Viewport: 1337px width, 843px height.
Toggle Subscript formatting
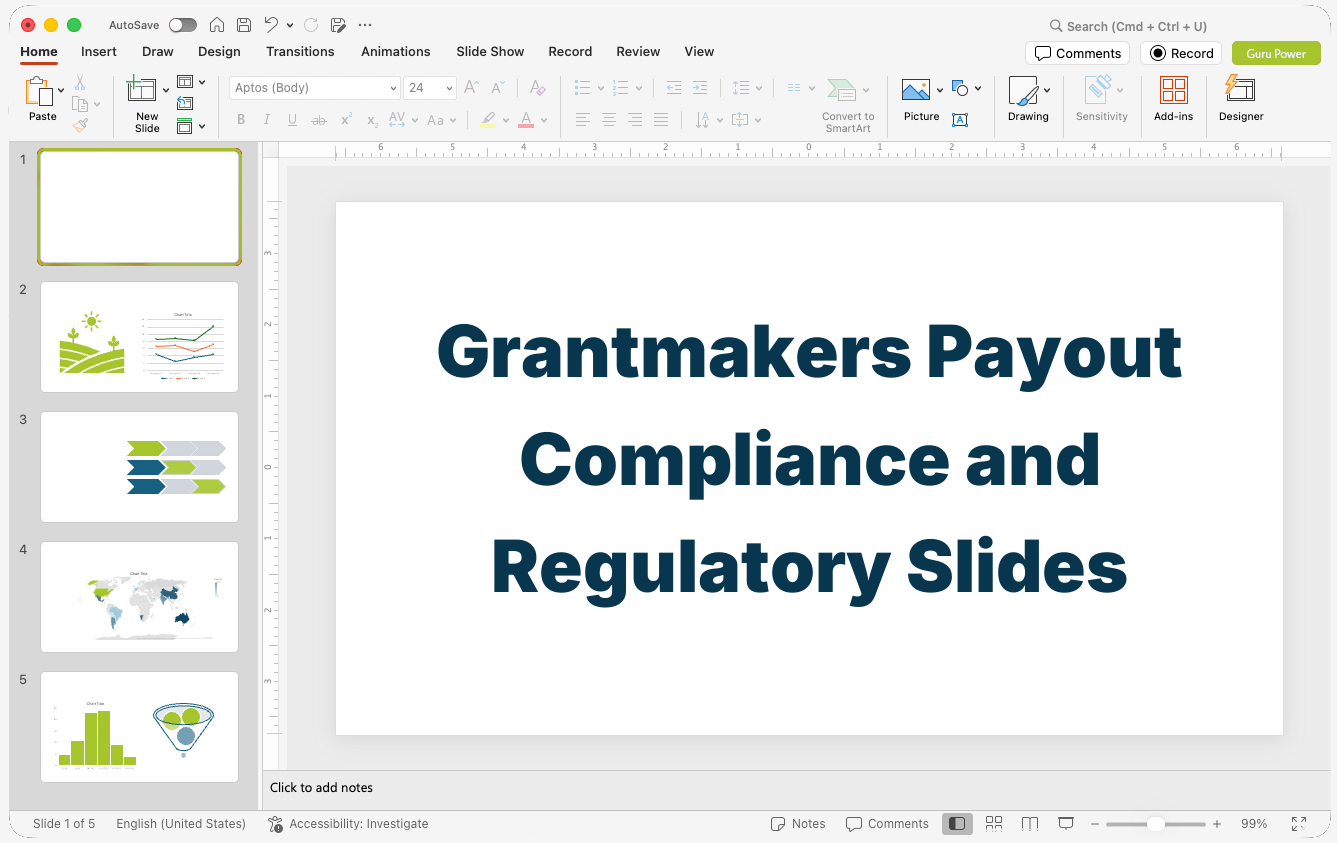click(x=372, y=120)
